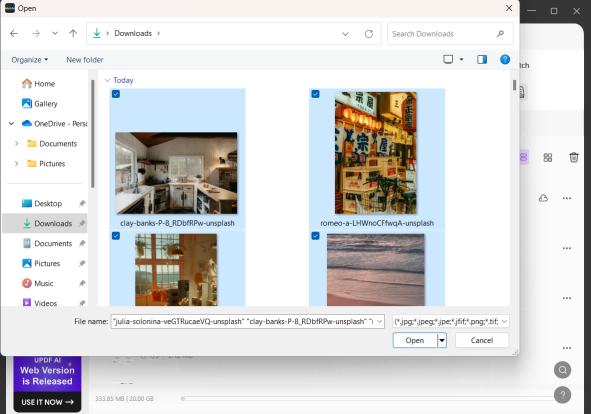This screenshot has width=591, height=414.
Task: Click pin icon next to Downloads
Action: tap(82, 224)
